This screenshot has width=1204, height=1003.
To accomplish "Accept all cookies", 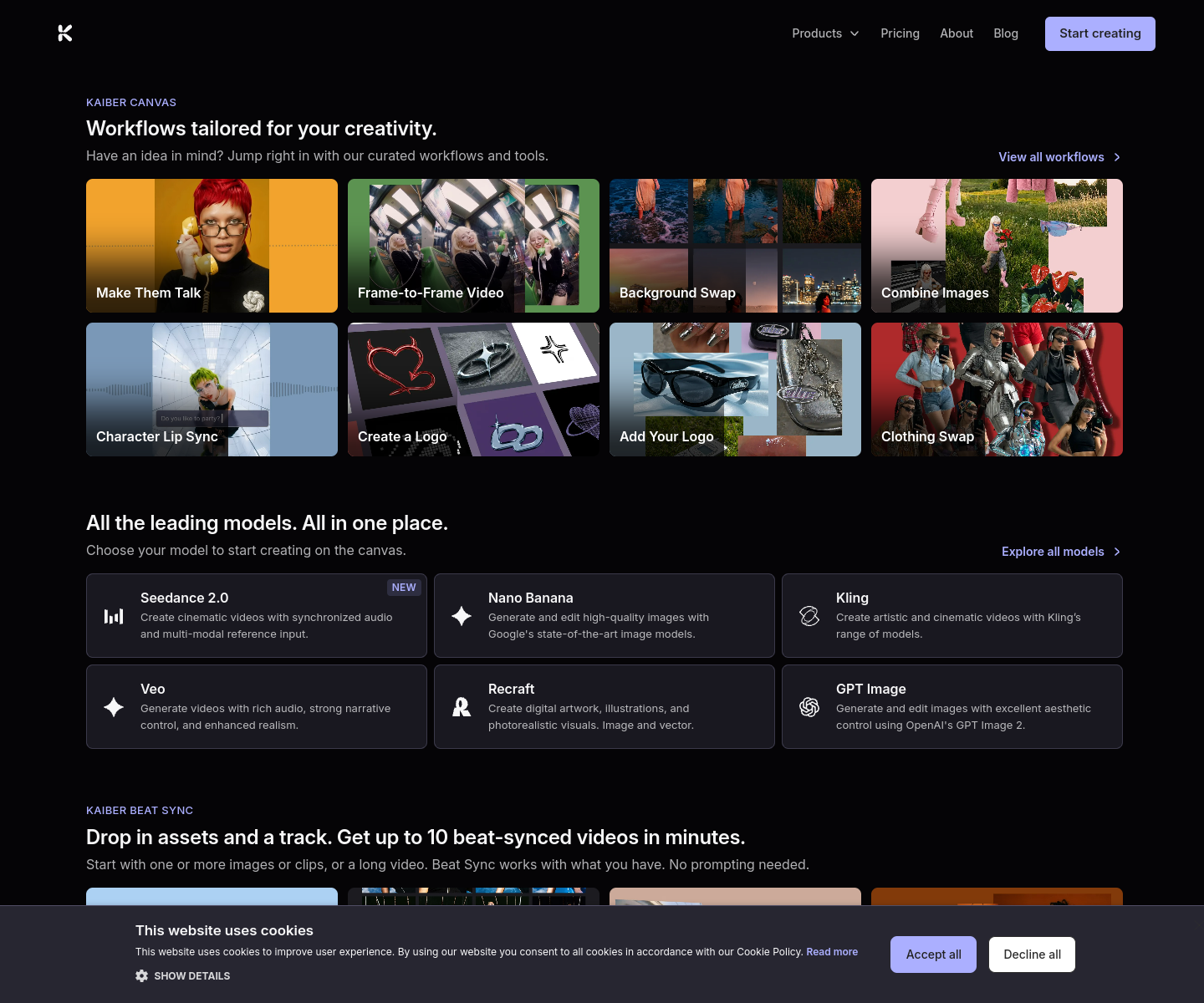I will (x=933, y=955).
